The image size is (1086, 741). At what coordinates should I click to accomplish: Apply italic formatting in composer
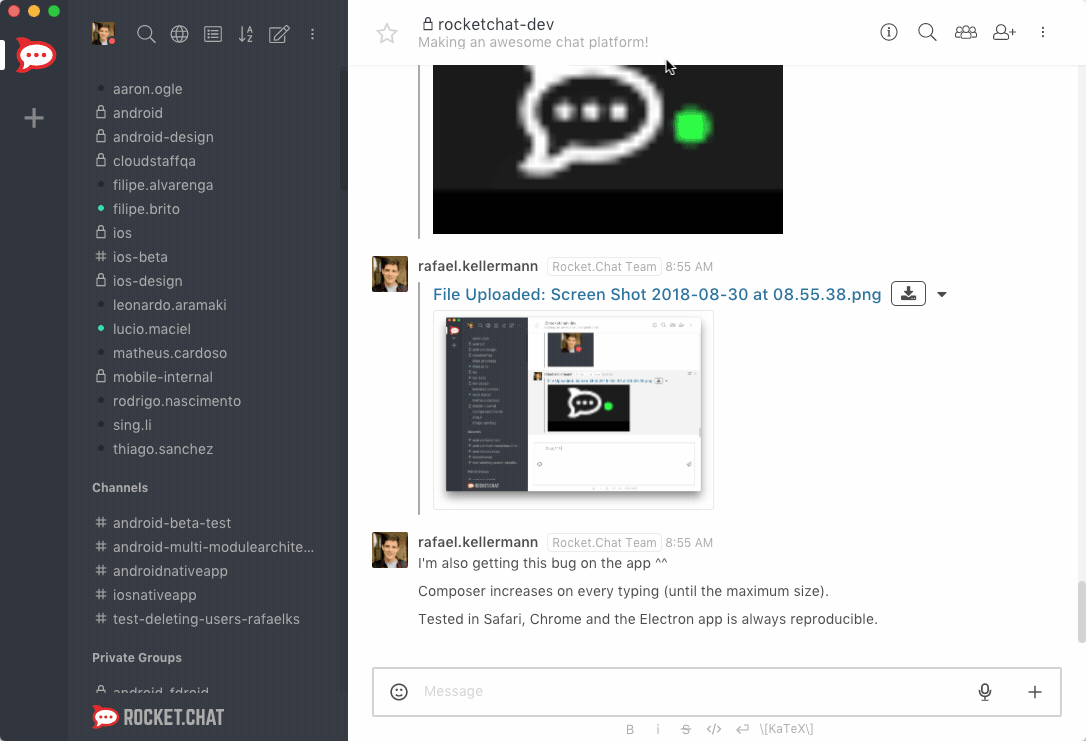657,729
